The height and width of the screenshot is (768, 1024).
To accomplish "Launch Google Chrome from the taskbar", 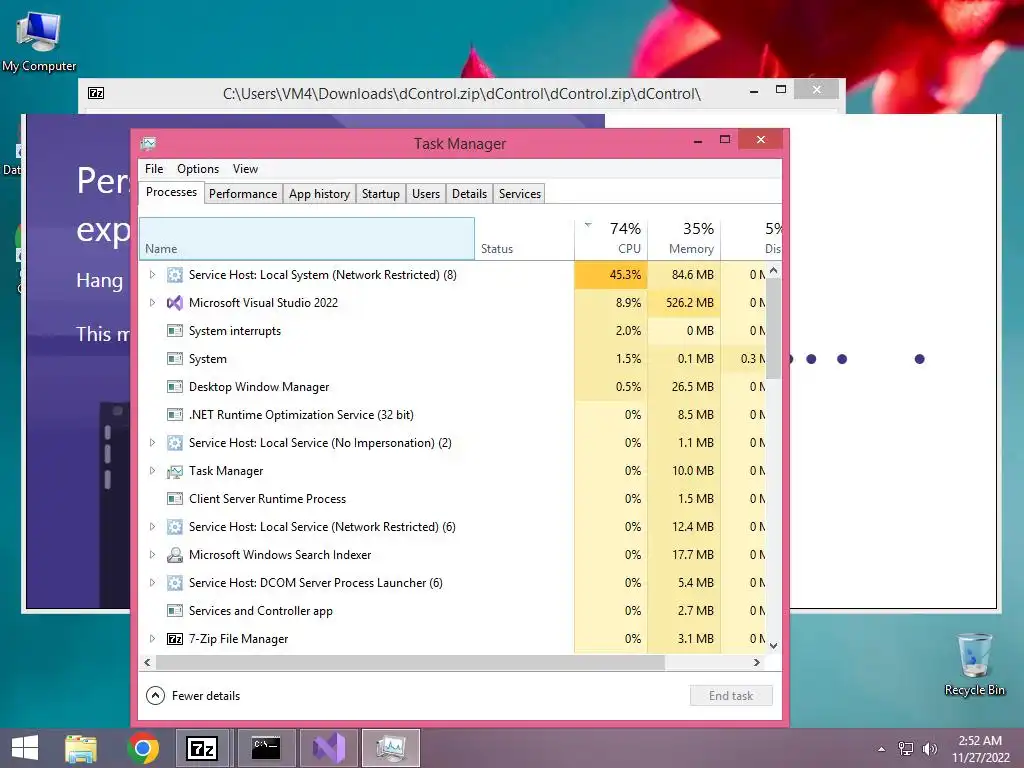I will (143, 748).
